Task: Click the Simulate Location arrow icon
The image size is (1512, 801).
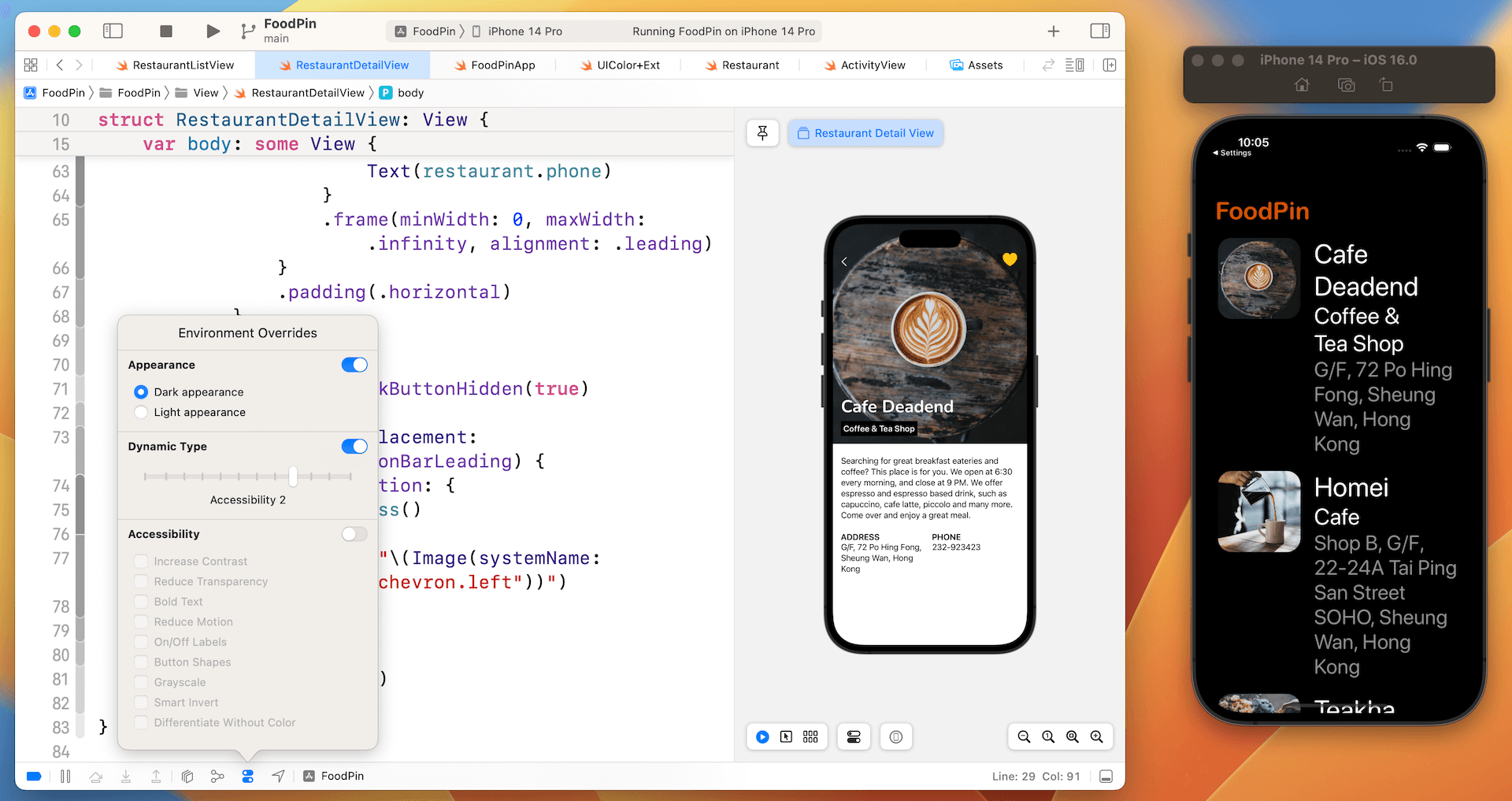Action: tap(278, 777)
